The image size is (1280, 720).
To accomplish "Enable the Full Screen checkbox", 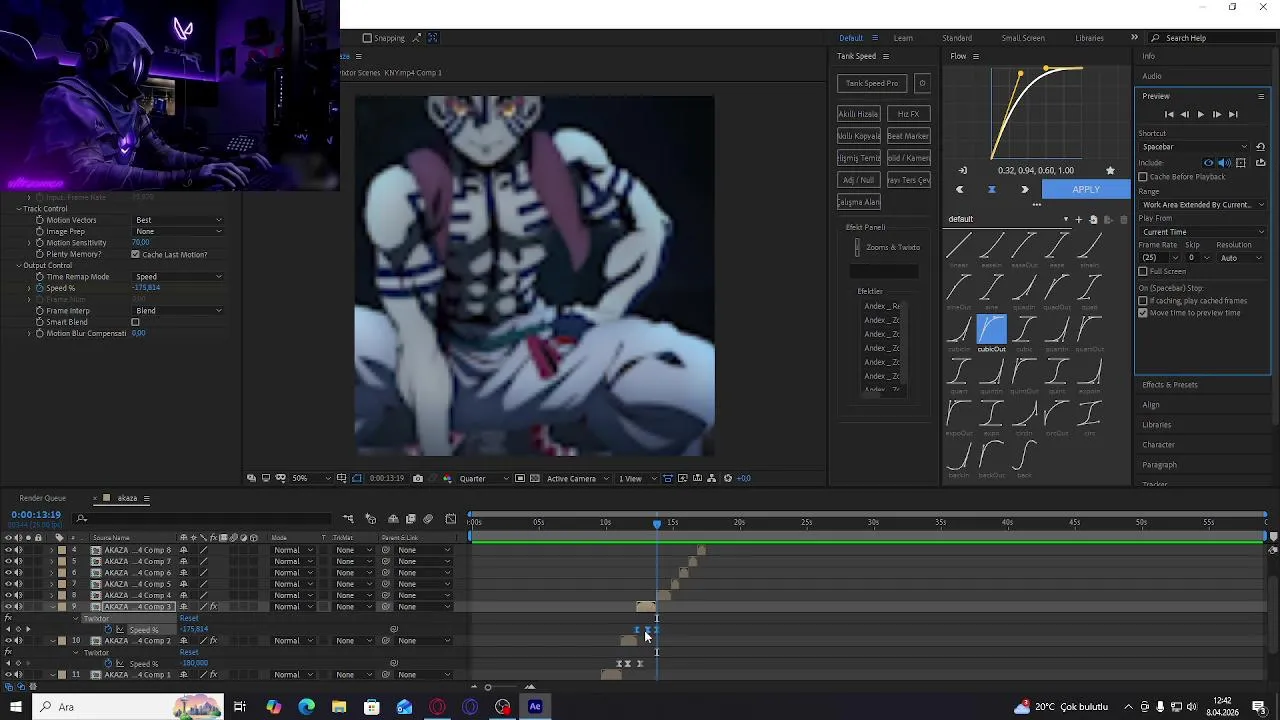I will pos(1143,272).
